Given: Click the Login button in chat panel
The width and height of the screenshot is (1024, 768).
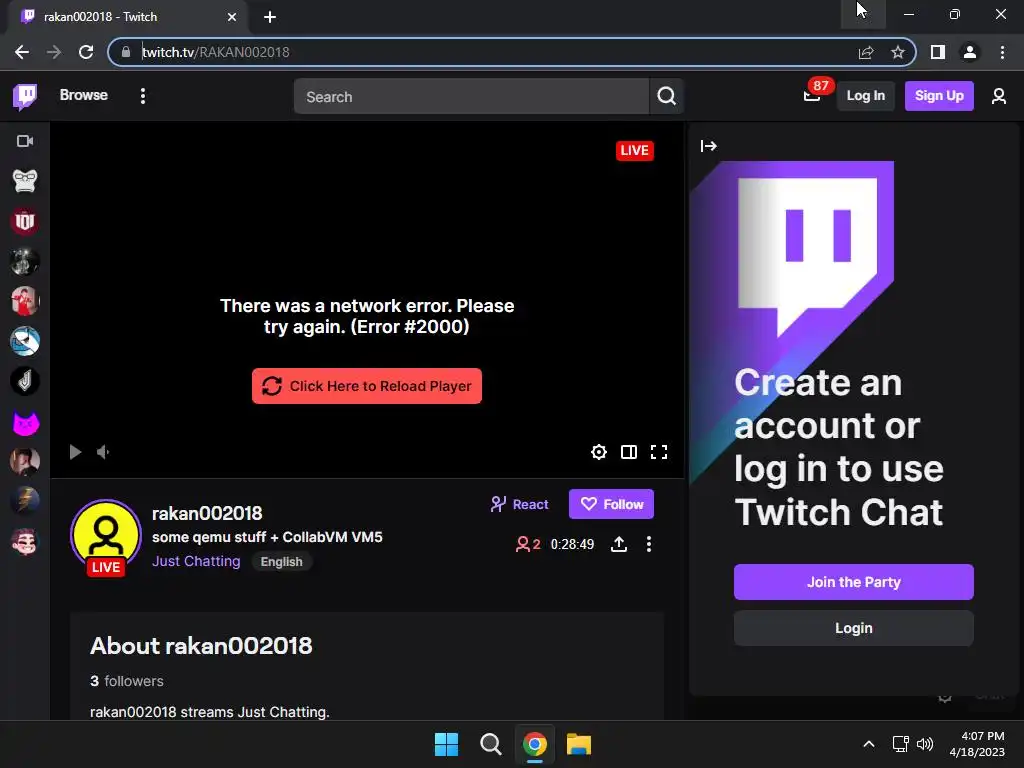Looking at the screenshot, I should (854, 628).
